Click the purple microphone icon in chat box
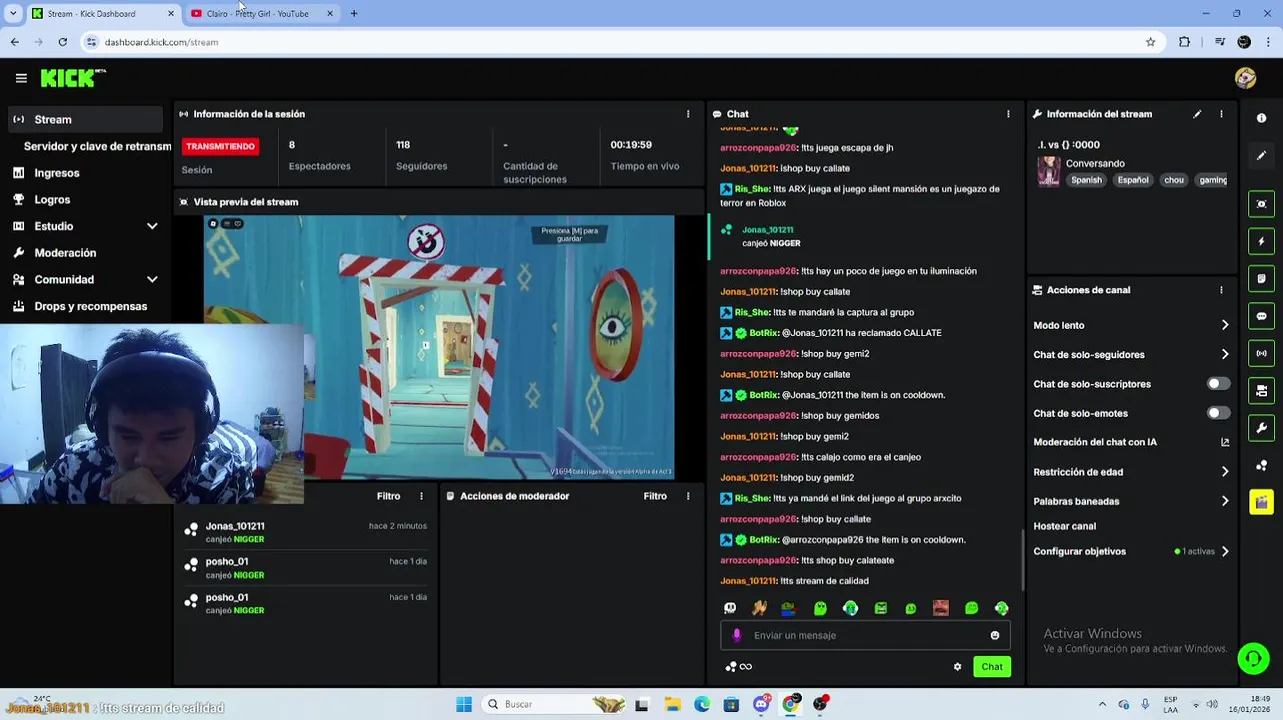The width and height of the screenshot is (1283, 720). 737,635
